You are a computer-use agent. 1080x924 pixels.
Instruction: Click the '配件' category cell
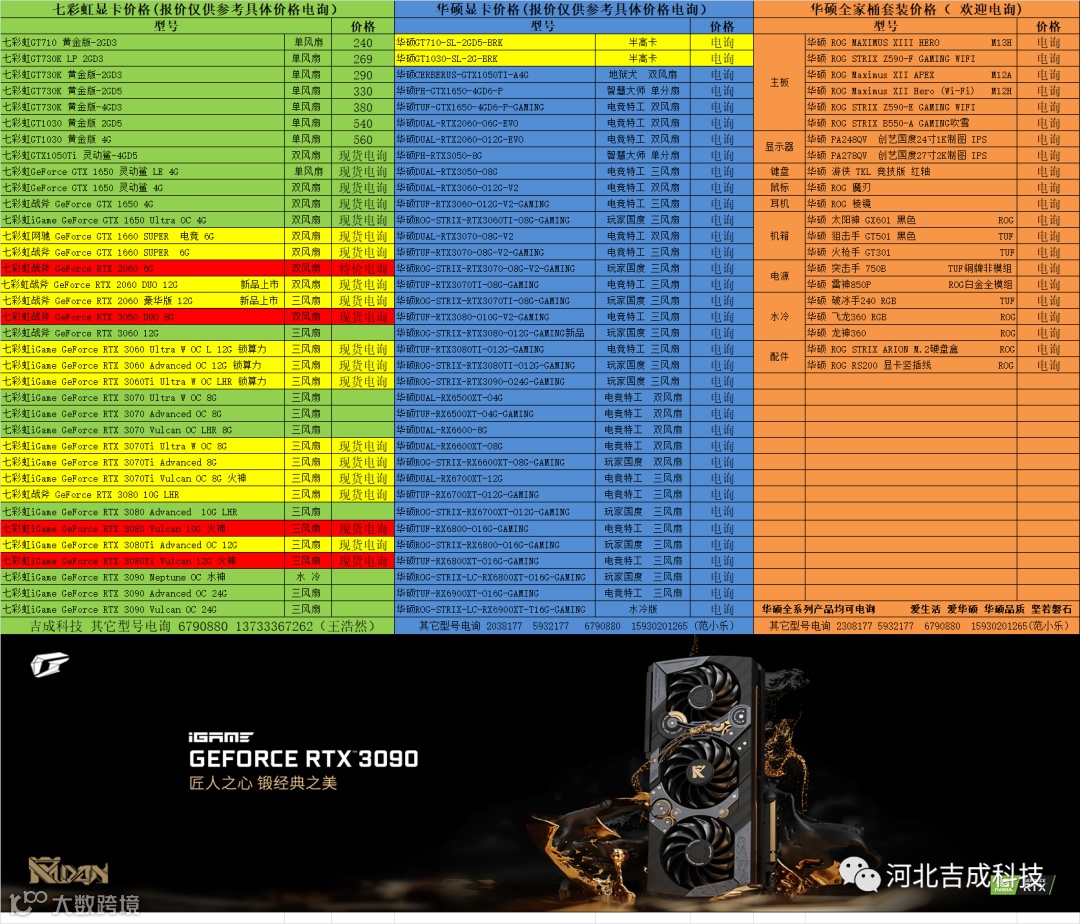tap(779, 357)
